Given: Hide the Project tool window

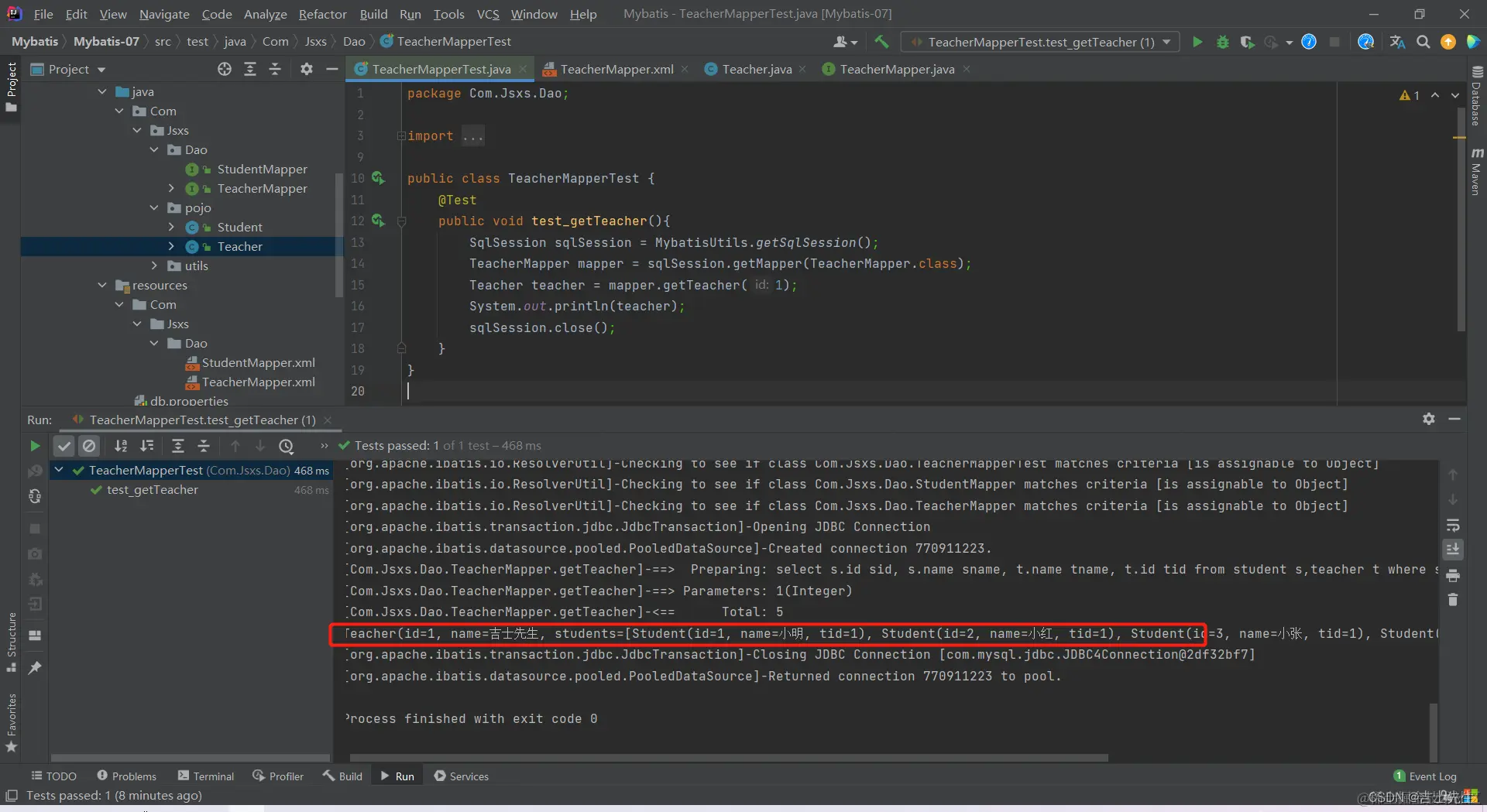Looking at the screenshot, I should (x=332, y=69).
